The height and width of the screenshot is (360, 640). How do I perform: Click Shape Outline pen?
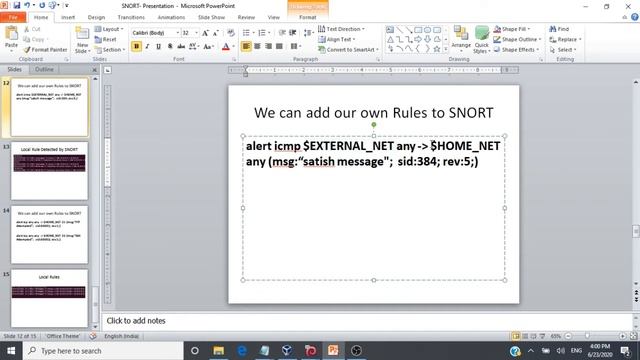click(x=497, y=39)
